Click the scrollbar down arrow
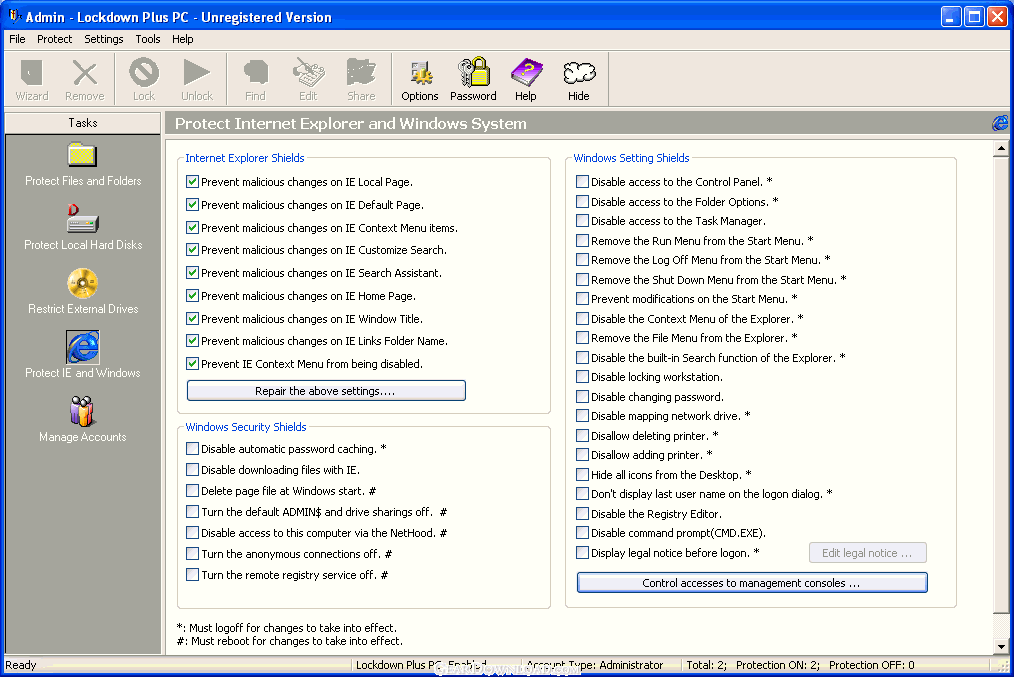 point(1001,646)
